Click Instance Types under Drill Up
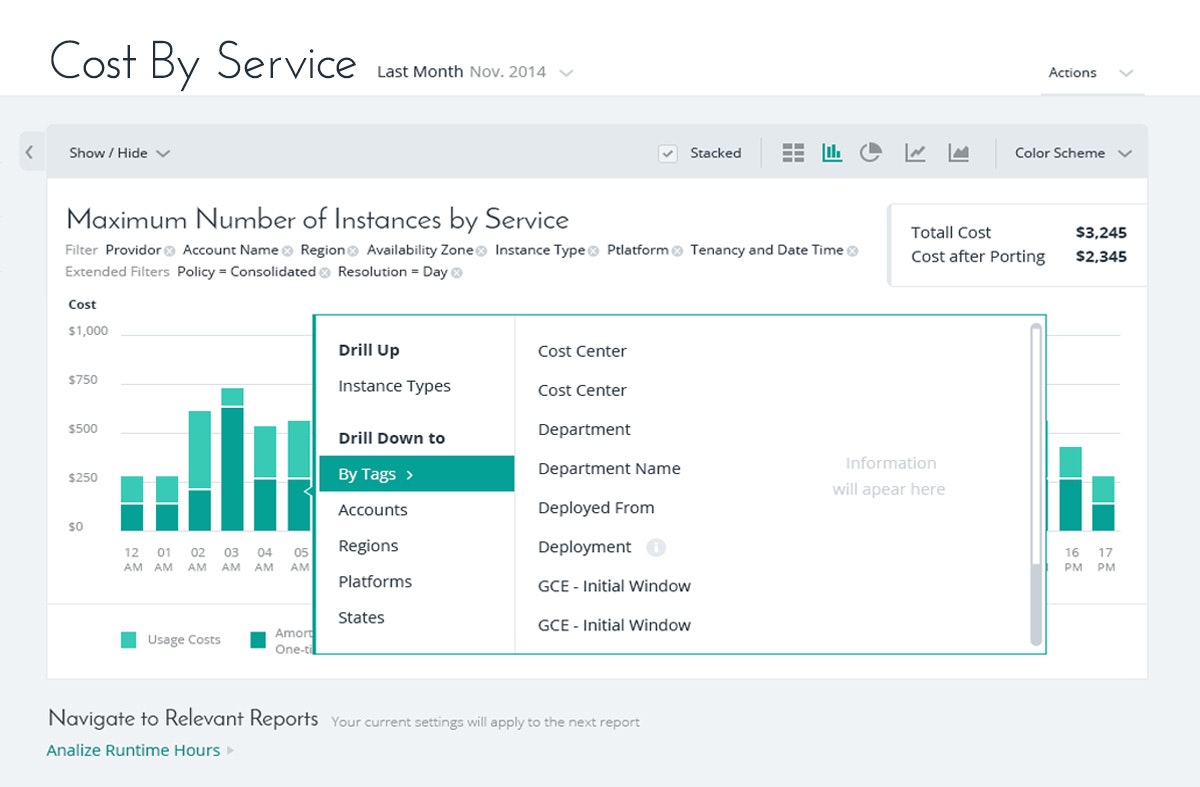 [394, 386]
